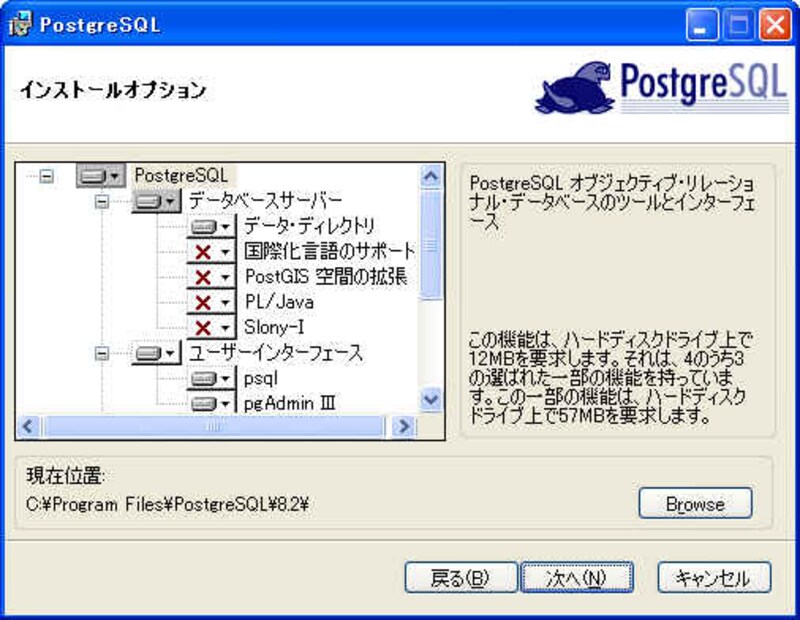Image resolution: width=800 pixels, height=620 pixels.
Task: Click tree scroll left arrow
Action: click(x=28, y=426)
